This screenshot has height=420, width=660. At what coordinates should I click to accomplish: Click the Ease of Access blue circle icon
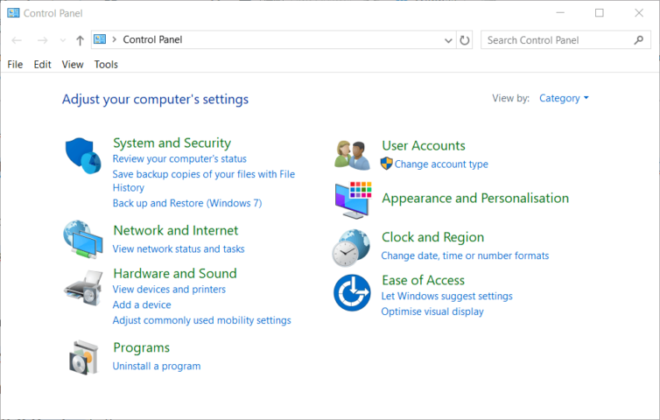(x=352, y=293)
